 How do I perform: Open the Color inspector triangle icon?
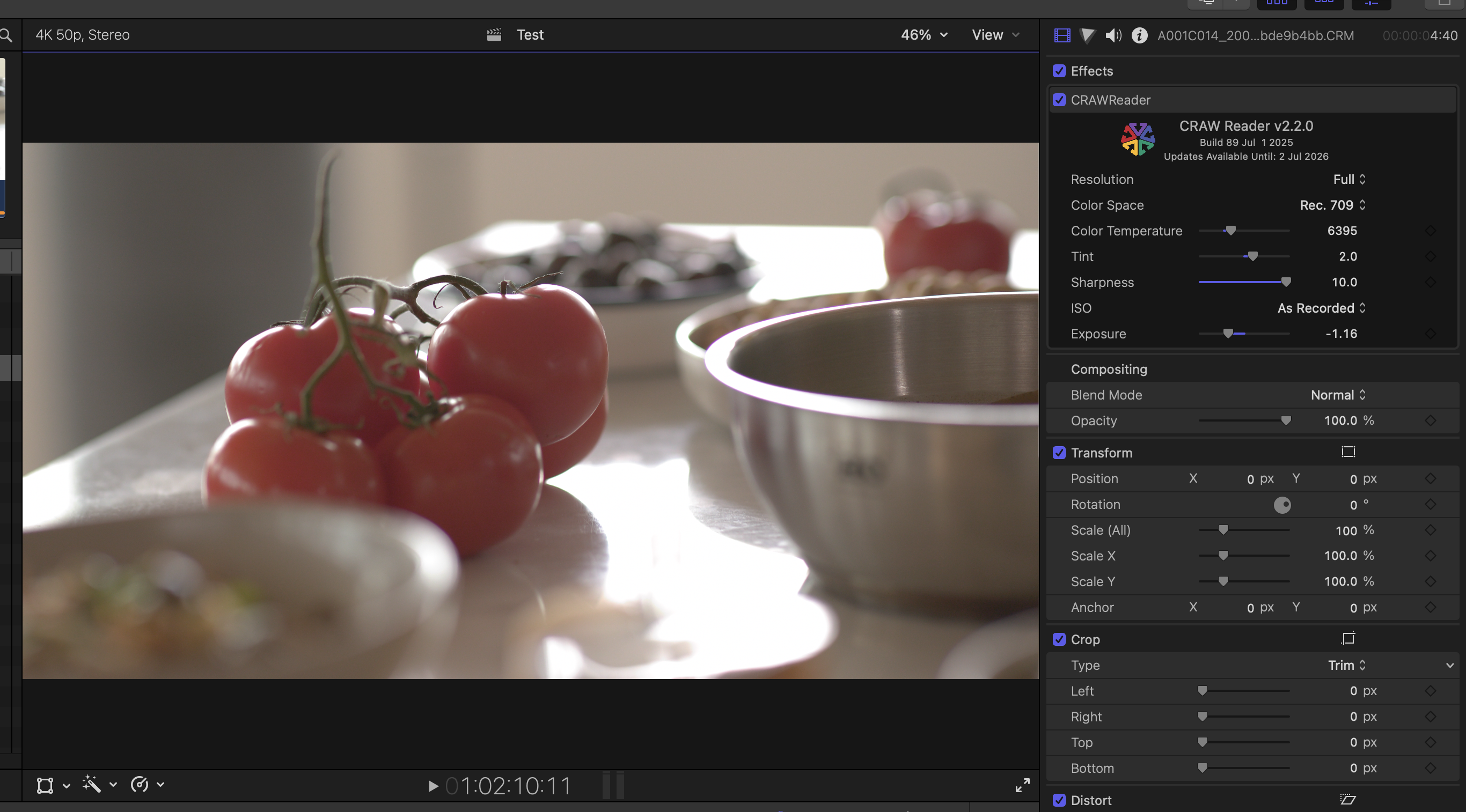(x=1087, y=35)
